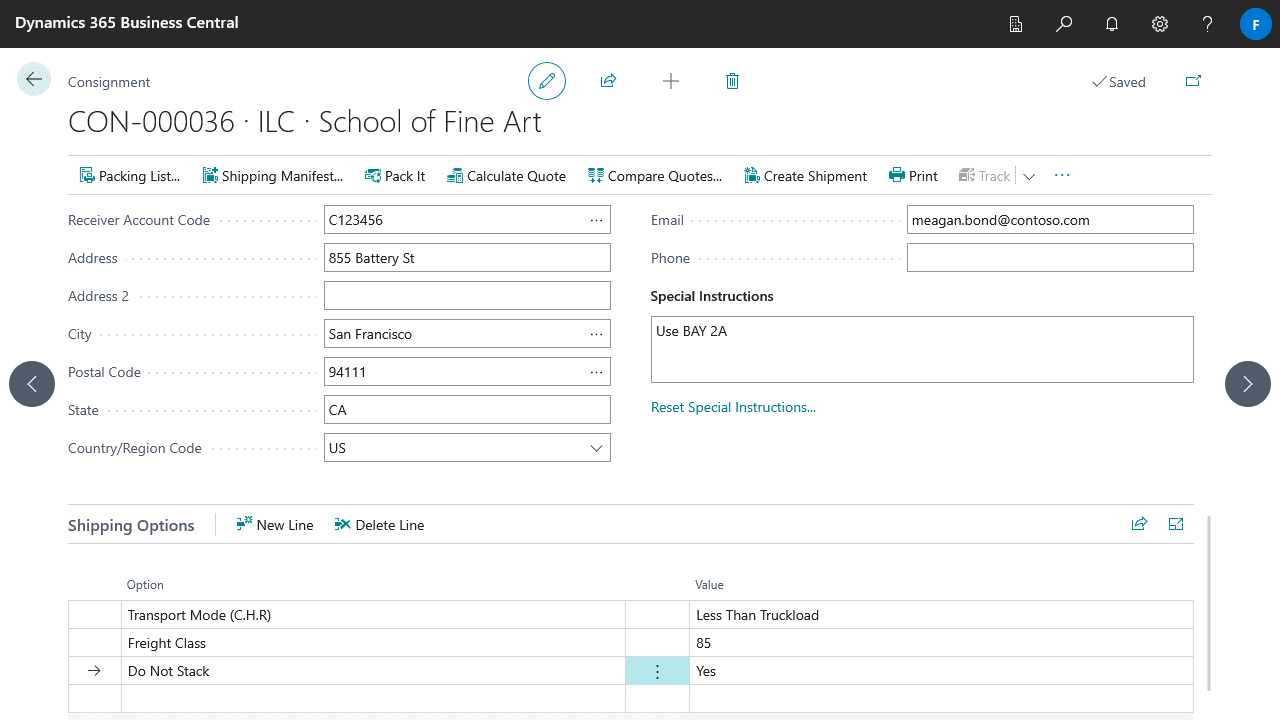Expand Shipping Options part to full view
The height and width of the screenshot is (720, 1280).
tap(1176, 524)
